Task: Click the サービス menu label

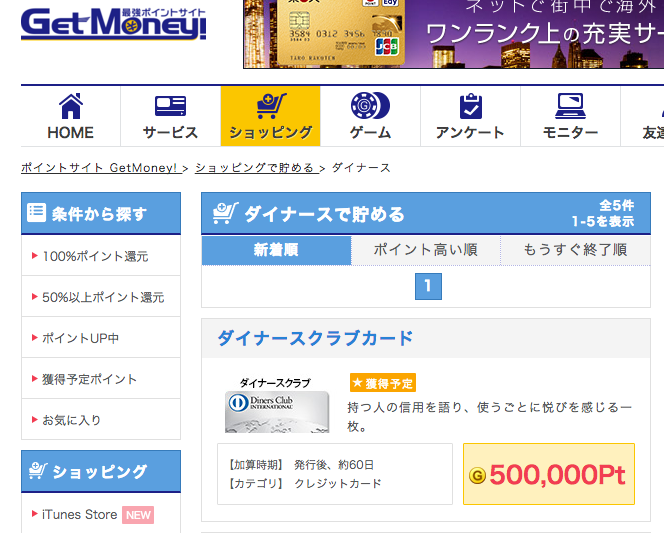Action: 170,133
